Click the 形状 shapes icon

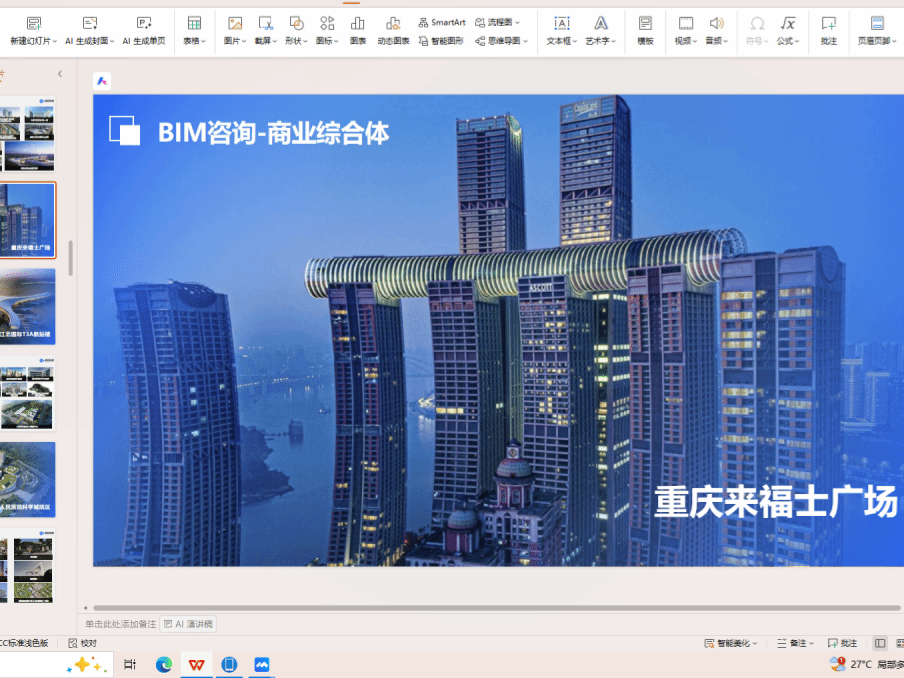click(x=296, y=23)
